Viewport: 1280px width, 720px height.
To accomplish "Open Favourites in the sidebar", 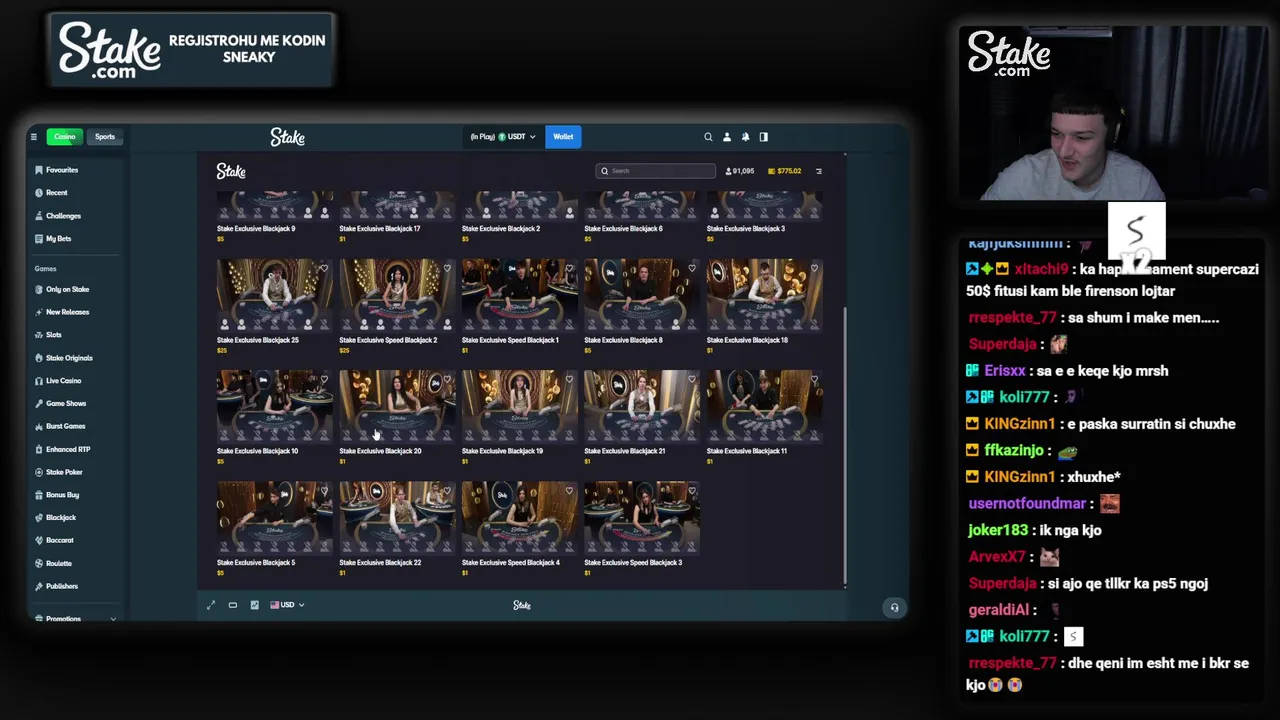I will 56,170.
